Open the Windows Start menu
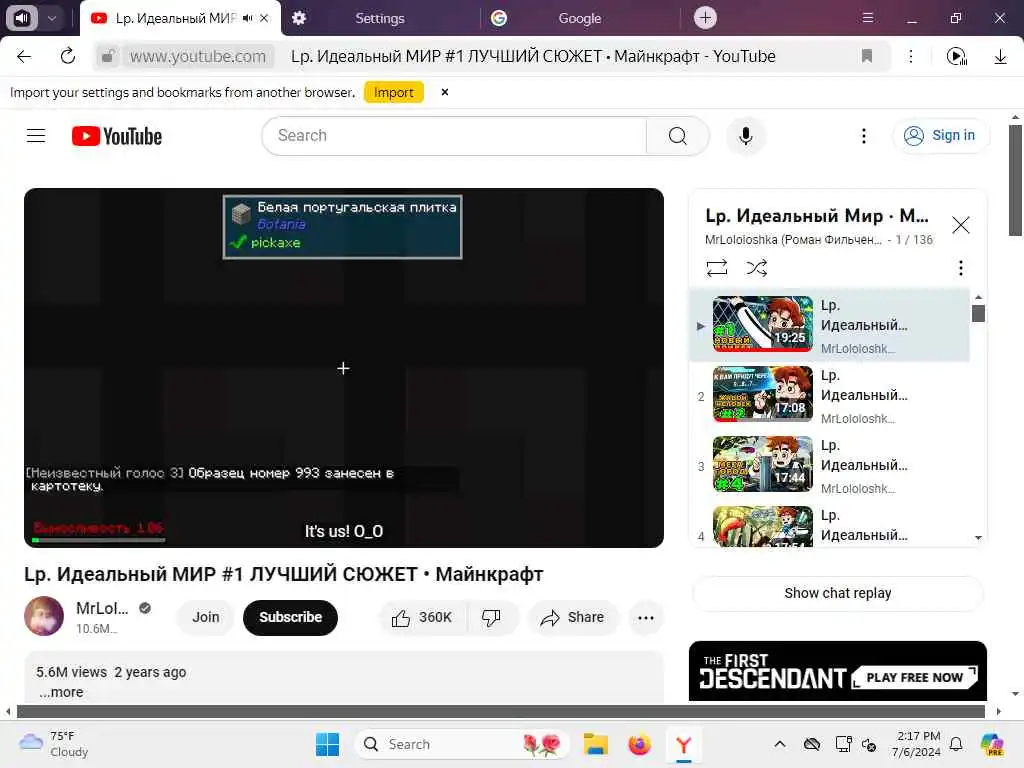Screen dimensions: 1024x768 click(327, 744)
